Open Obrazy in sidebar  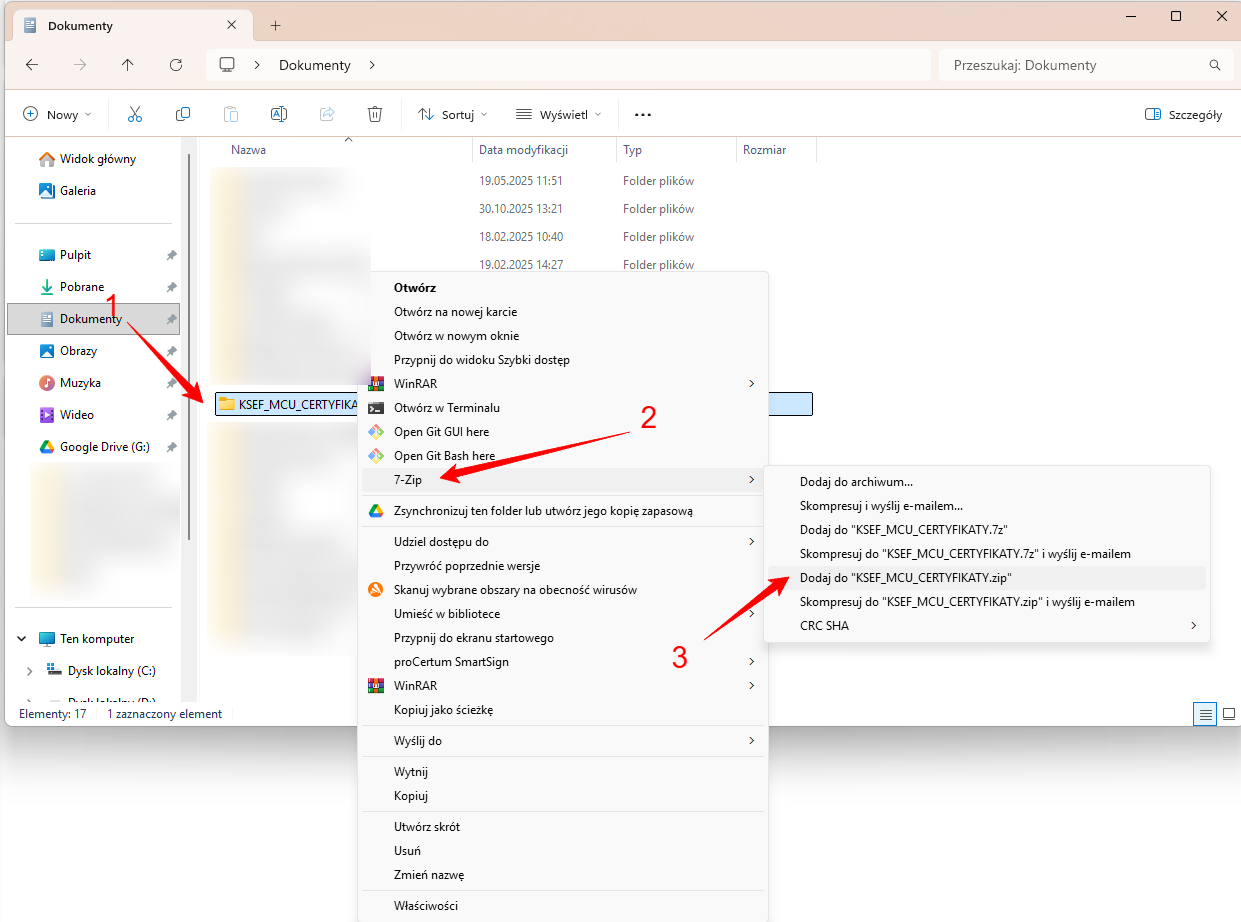tap(78, 351)
